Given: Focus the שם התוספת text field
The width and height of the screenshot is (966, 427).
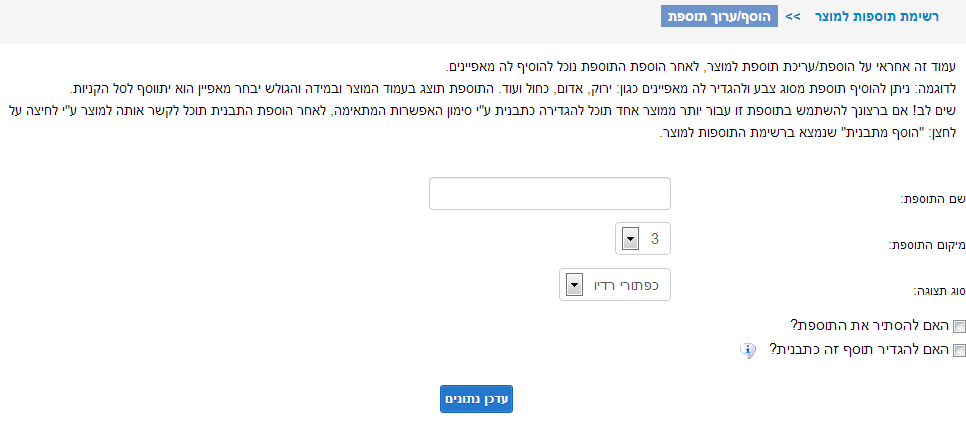Looking at the screenshot, I should click(550, 193).
